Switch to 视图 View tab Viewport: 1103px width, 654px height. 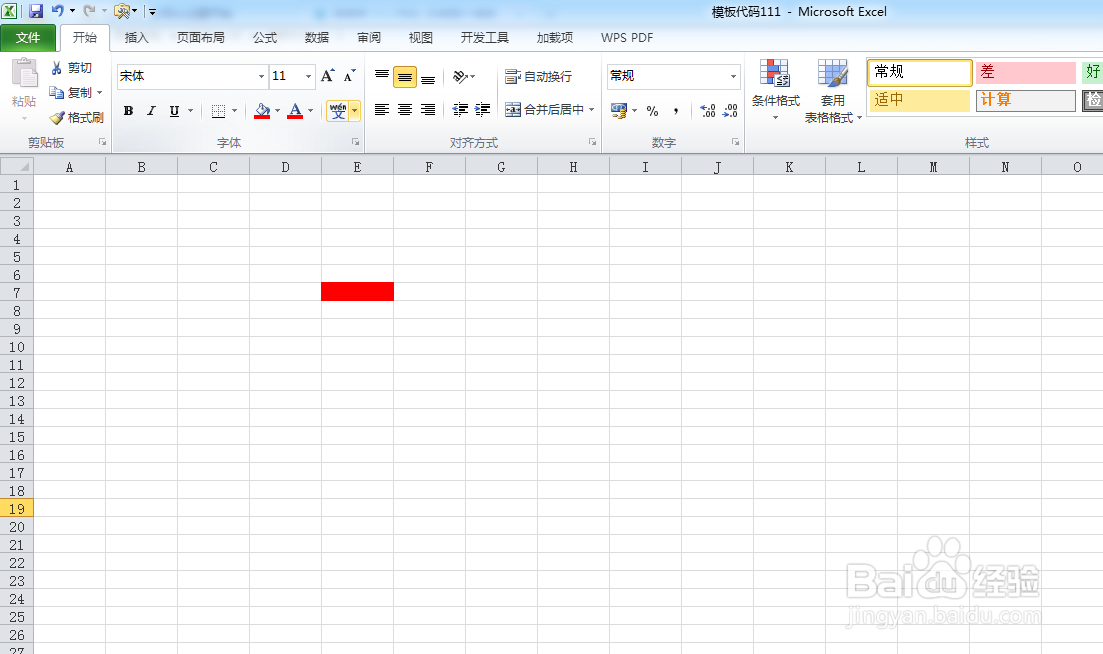tap(421, 38)
